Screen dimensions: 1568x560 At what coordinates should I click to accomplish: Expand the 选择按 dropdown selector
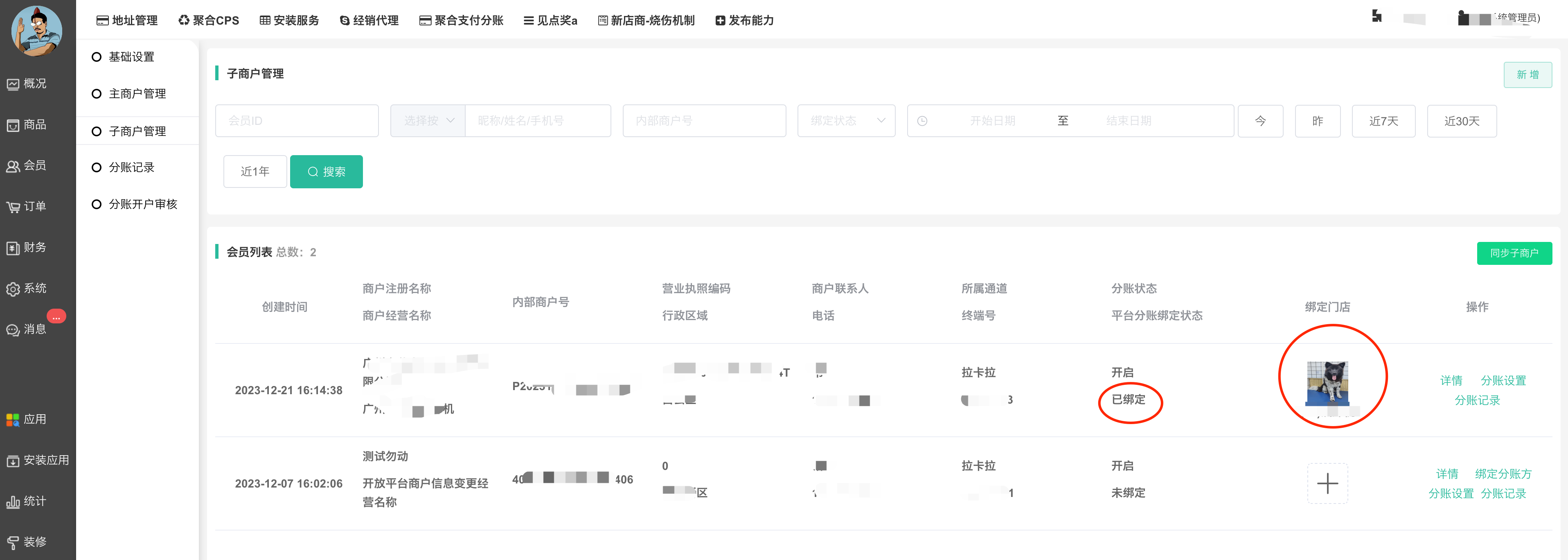click(x=428, y=120)
